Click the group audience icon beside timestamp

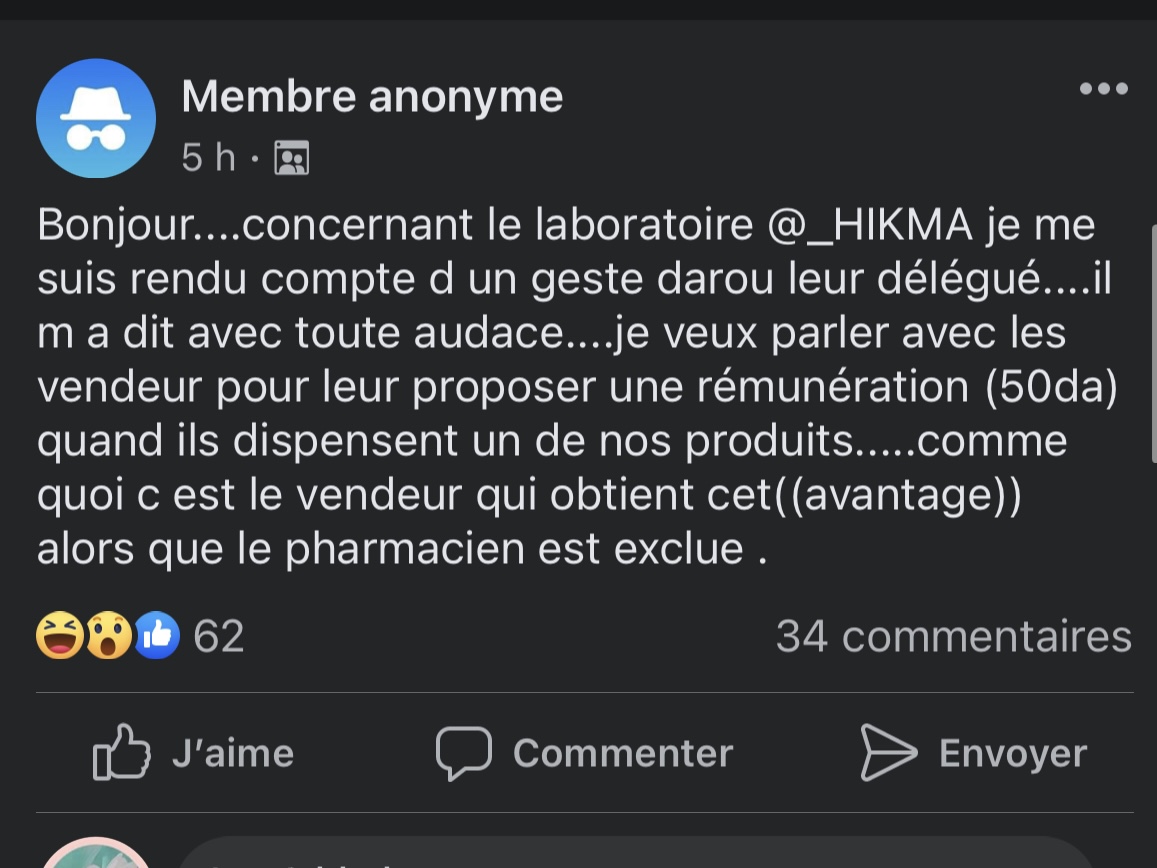pos(292,158)
